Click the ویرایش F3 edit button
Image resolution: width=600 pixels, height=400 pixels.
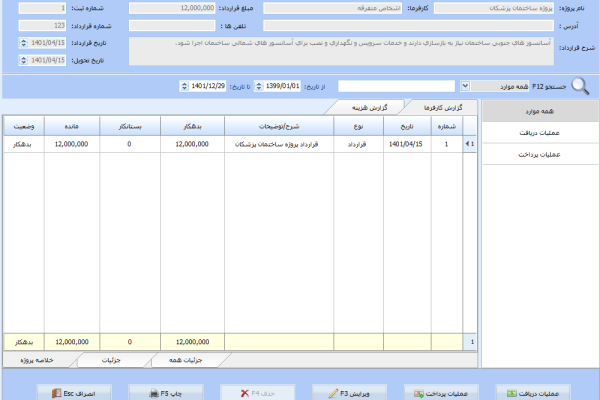click(x=349, y=393)
